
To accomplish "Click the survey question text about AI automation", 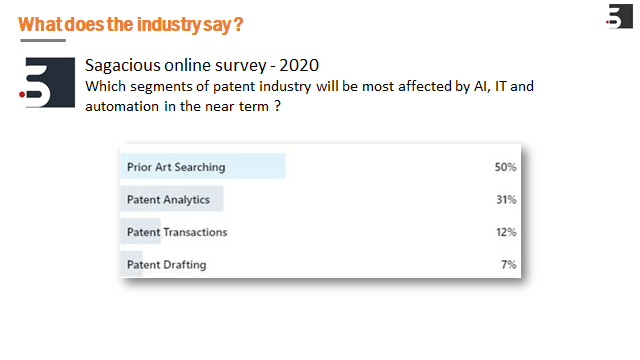I will click(309, 96).
